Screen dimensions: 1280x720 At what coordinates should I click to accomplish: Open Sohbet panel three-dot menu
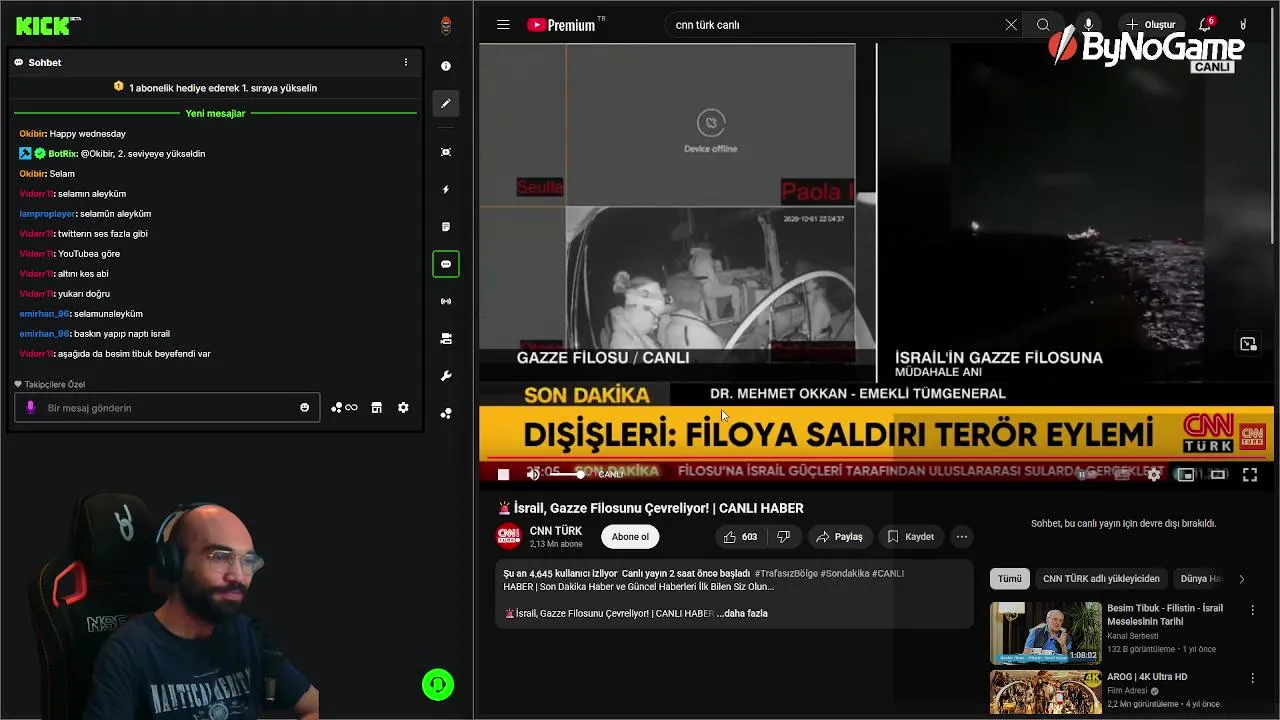(x=405, y=62)
